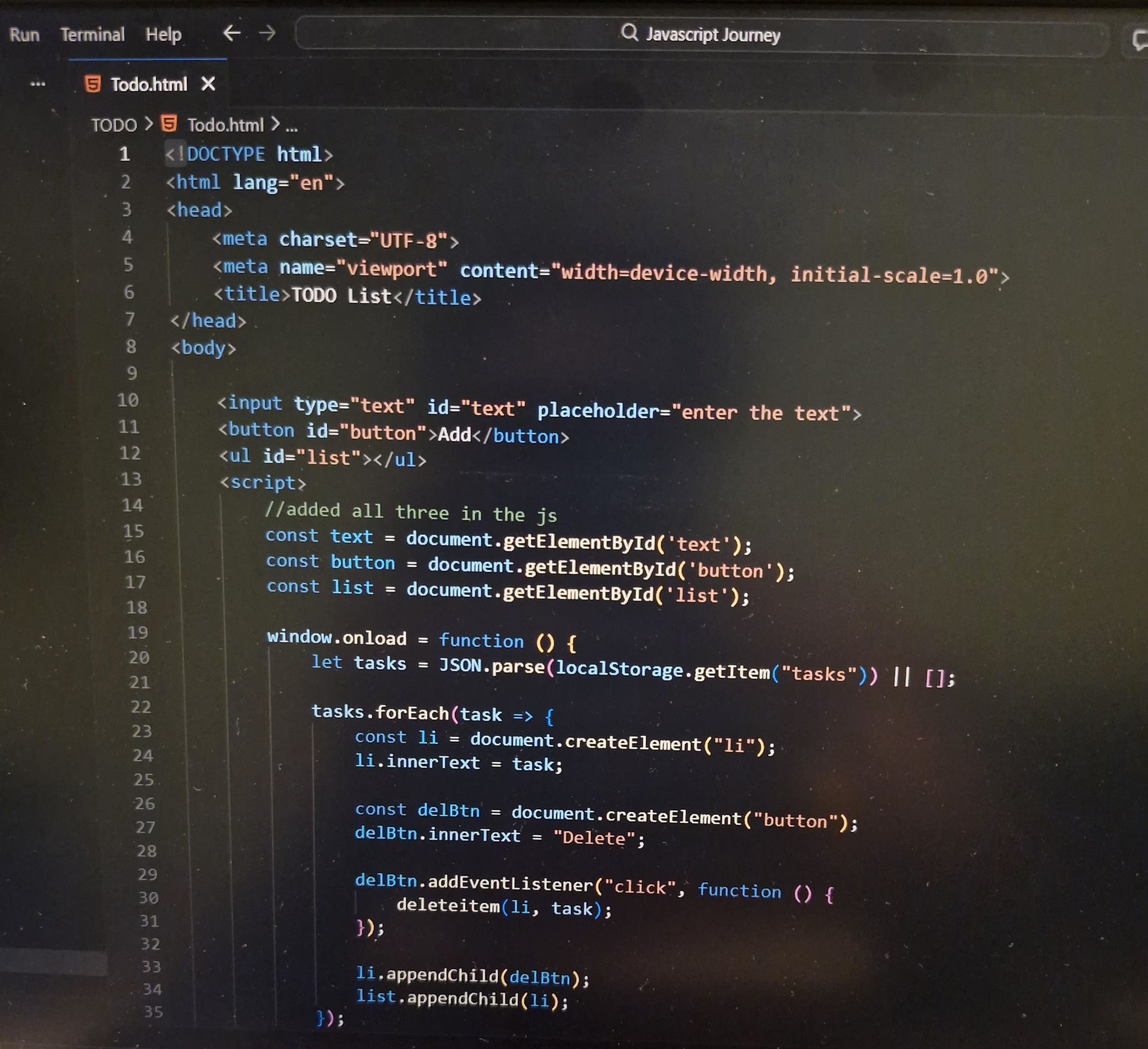Expand the Todo.html breadcrumb item
Viewport: 1148px width, 1049px height.
[x=225, y=124]
